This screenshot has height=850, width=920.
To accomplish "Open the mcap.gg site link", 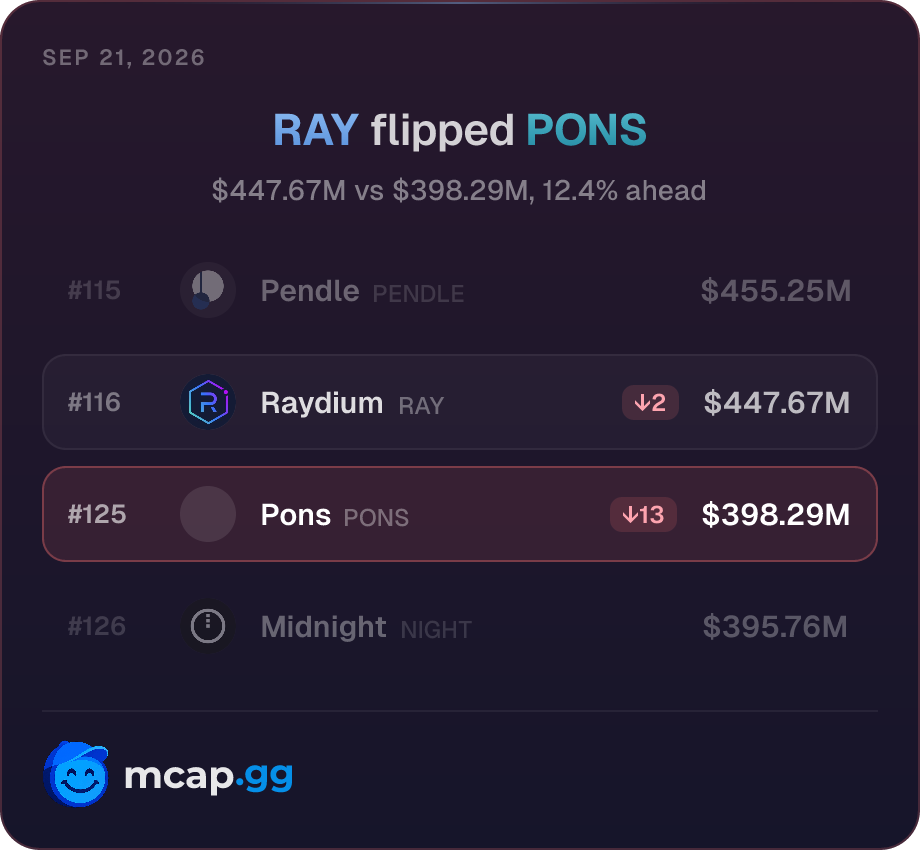I will (x=208, y=776).
